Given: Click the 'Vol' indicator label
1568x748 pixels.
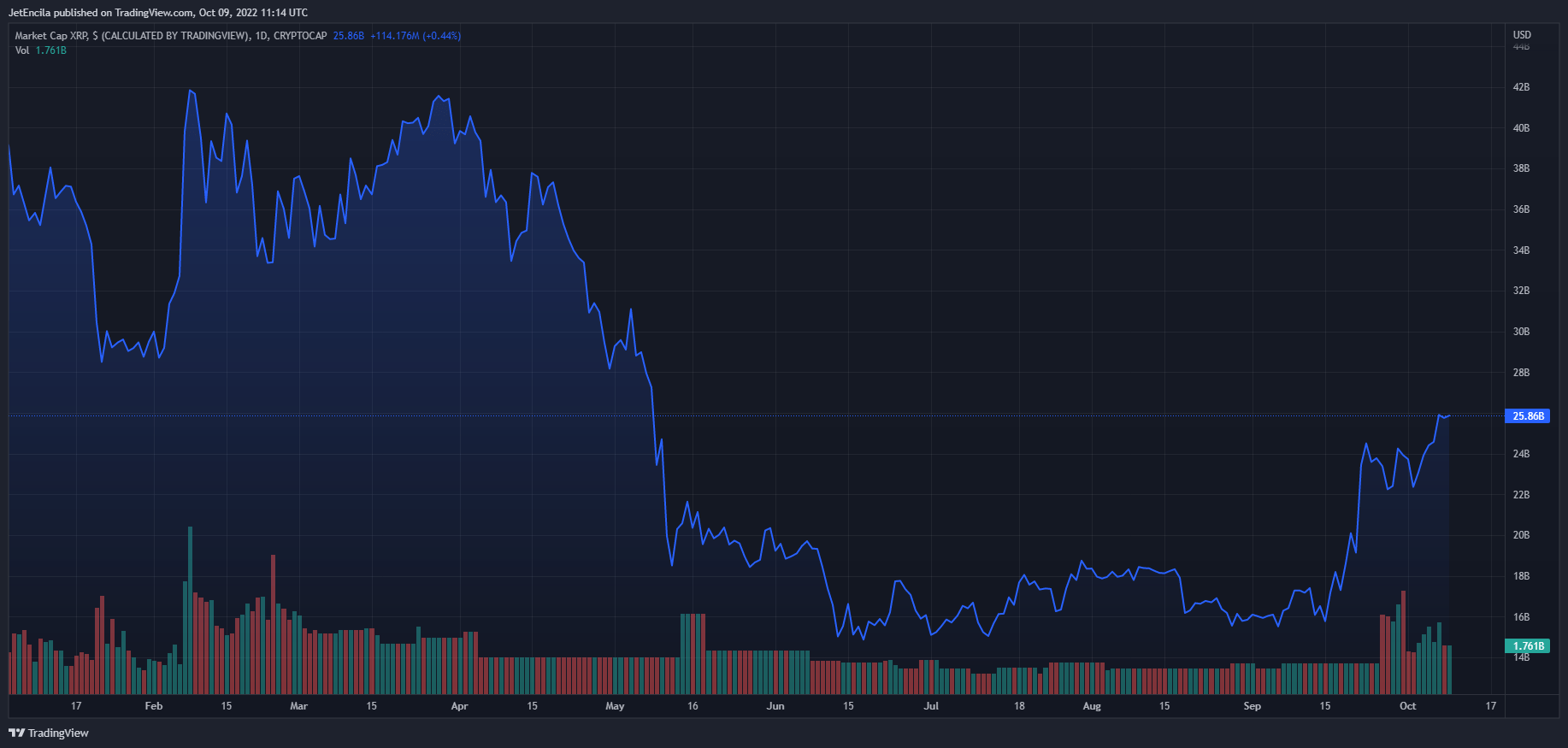Looking at the screenshot, I should (x=22, y=50).
